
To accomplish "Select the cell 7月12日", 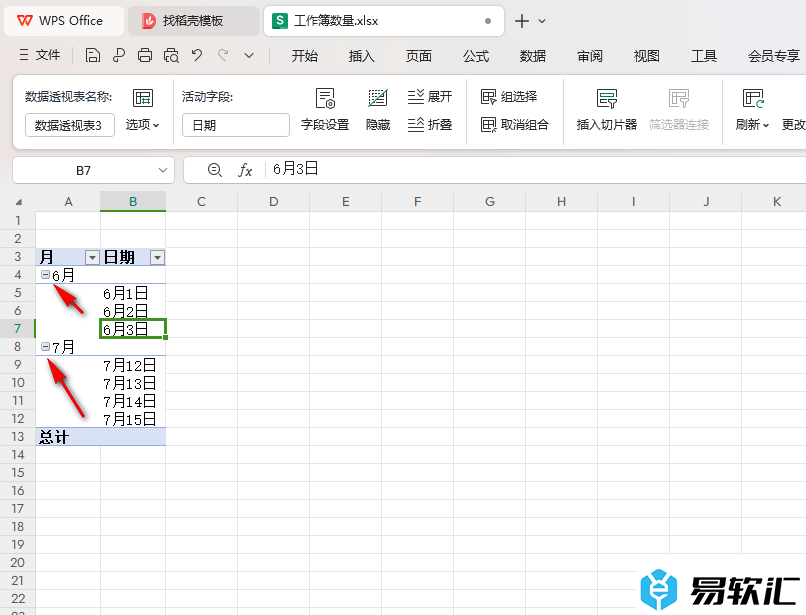I will click(133, 365).
